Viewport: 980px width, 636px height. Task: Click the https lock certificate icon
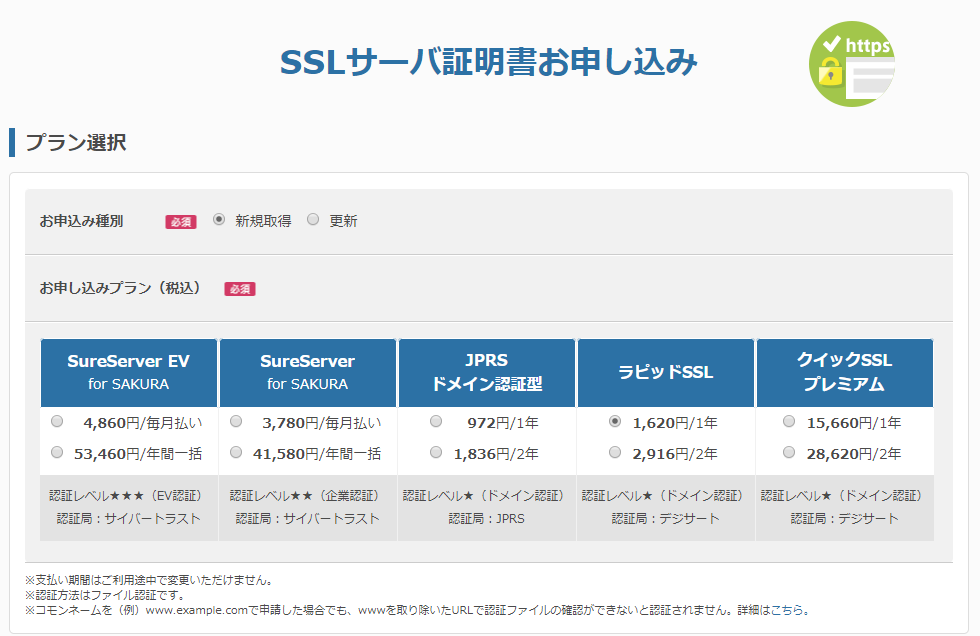pyautogui.click(x=852, y=64)
